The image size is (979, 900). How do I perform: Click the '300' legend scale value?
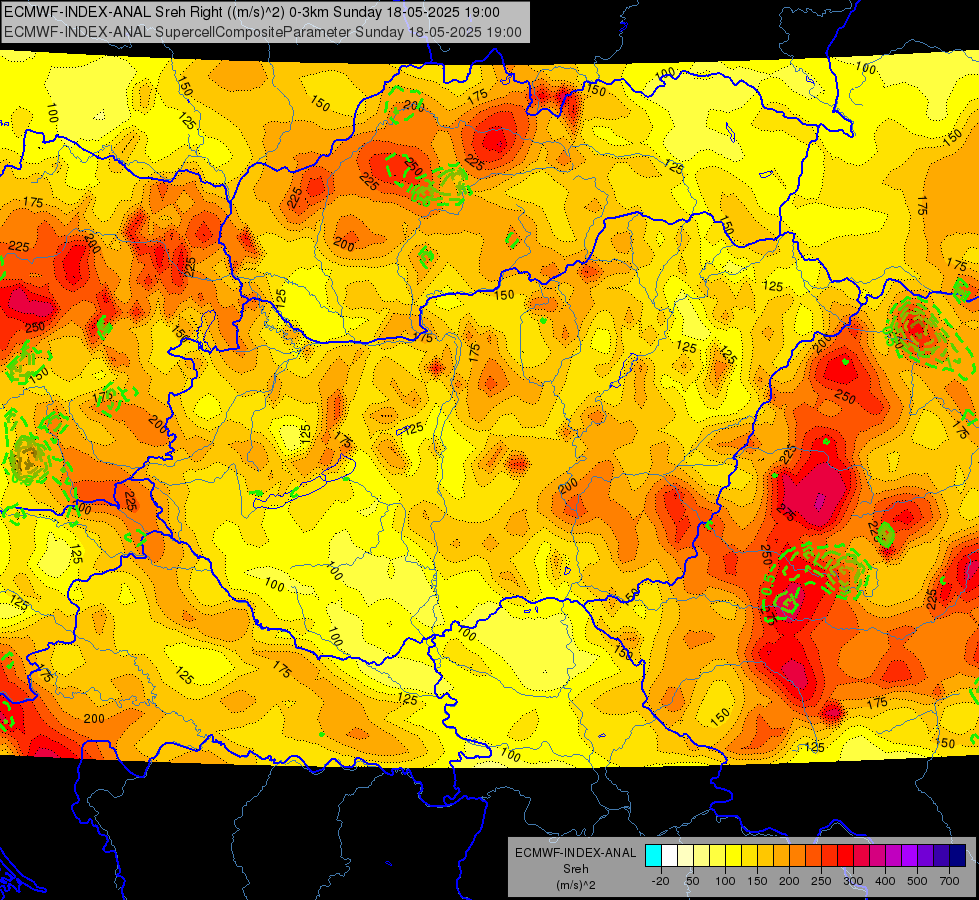coord(854,881)
